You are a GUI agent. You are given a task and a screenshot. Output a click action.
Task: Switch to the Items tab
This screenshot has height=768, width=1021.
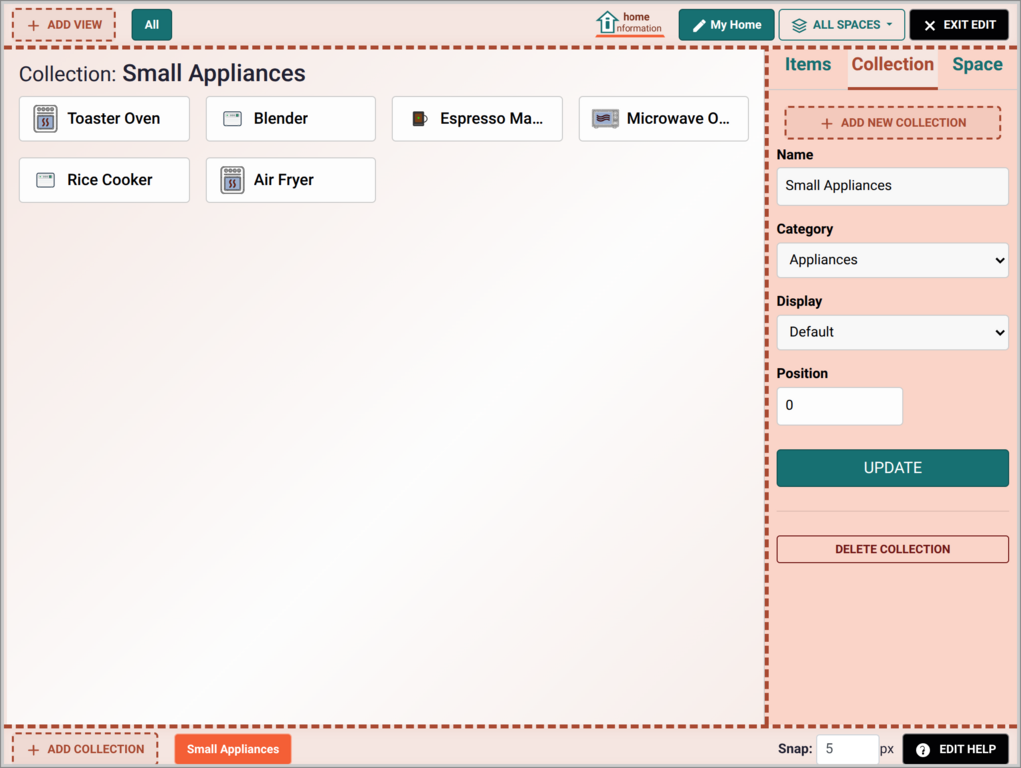coord(807,64)
